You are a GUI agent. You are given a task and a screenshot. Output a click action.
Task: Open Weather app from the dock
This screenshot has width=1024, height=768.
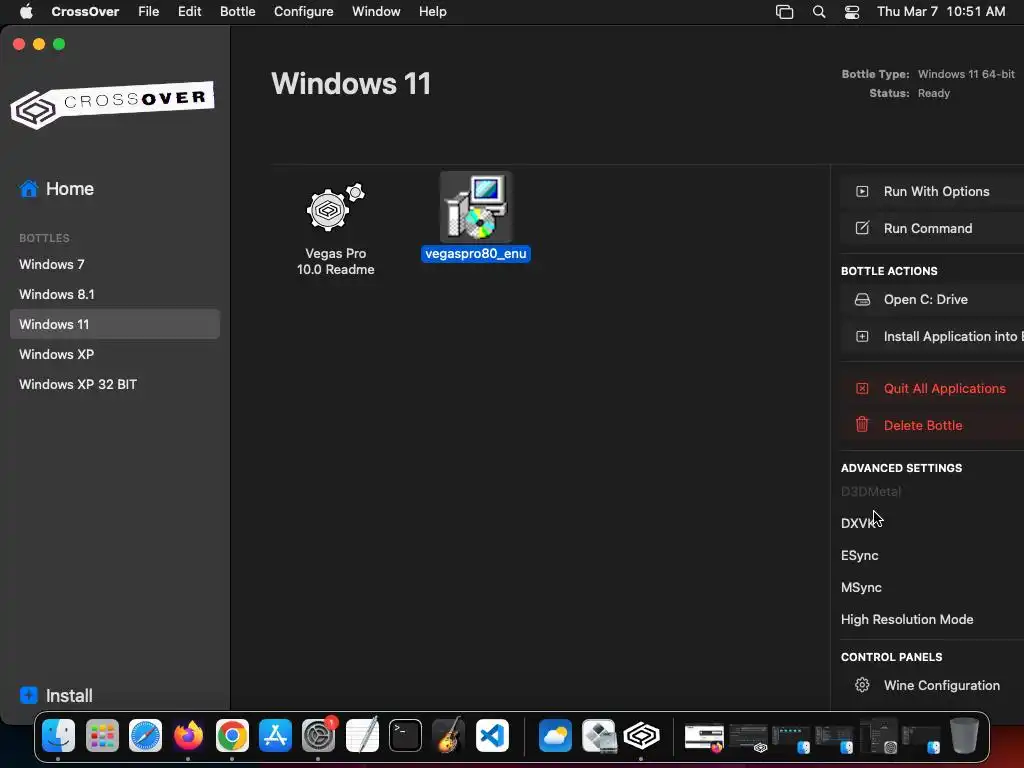(x=555, y=736)
